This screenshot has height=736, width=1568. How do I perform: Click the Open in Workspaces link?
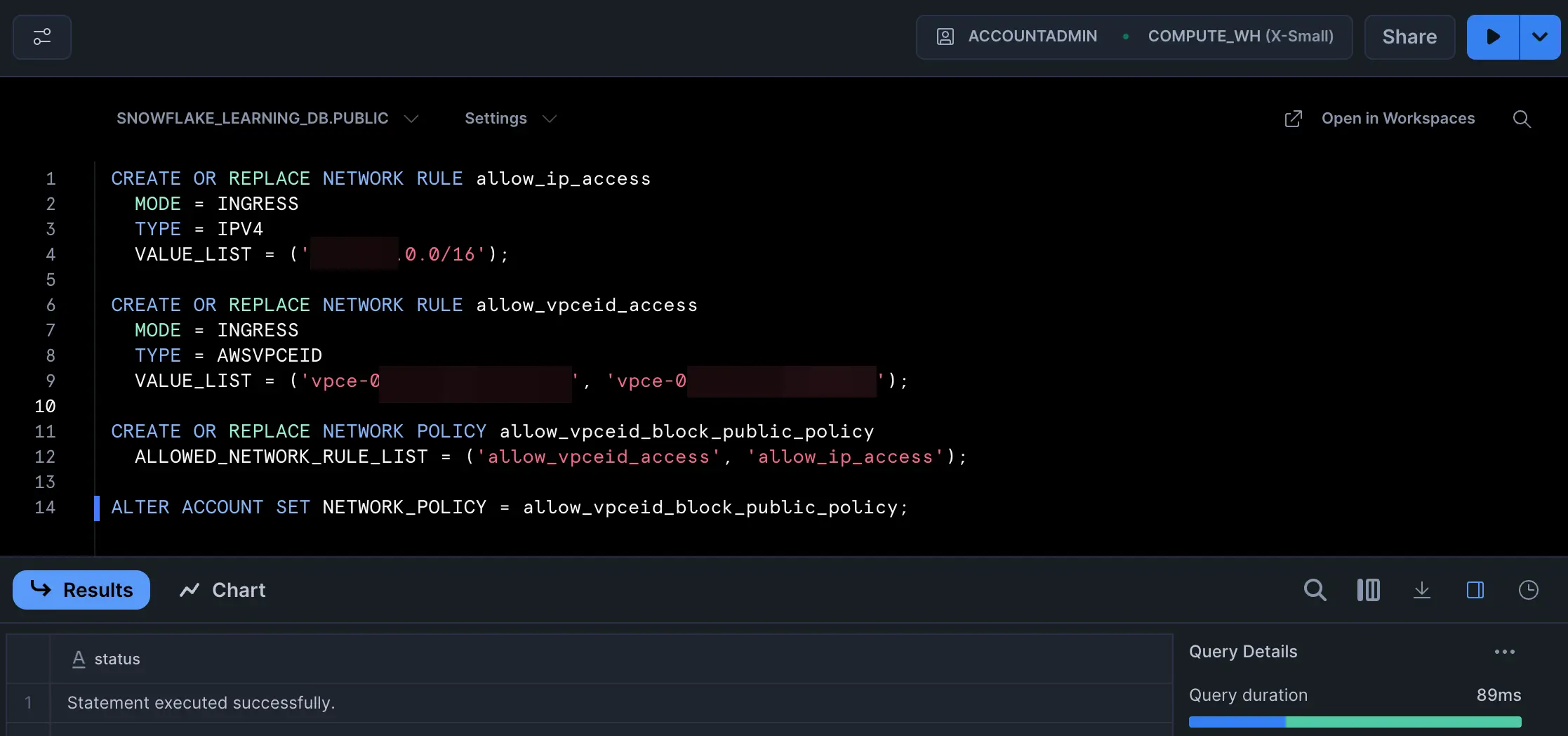pyautogui.click(x=1380, y=119)
